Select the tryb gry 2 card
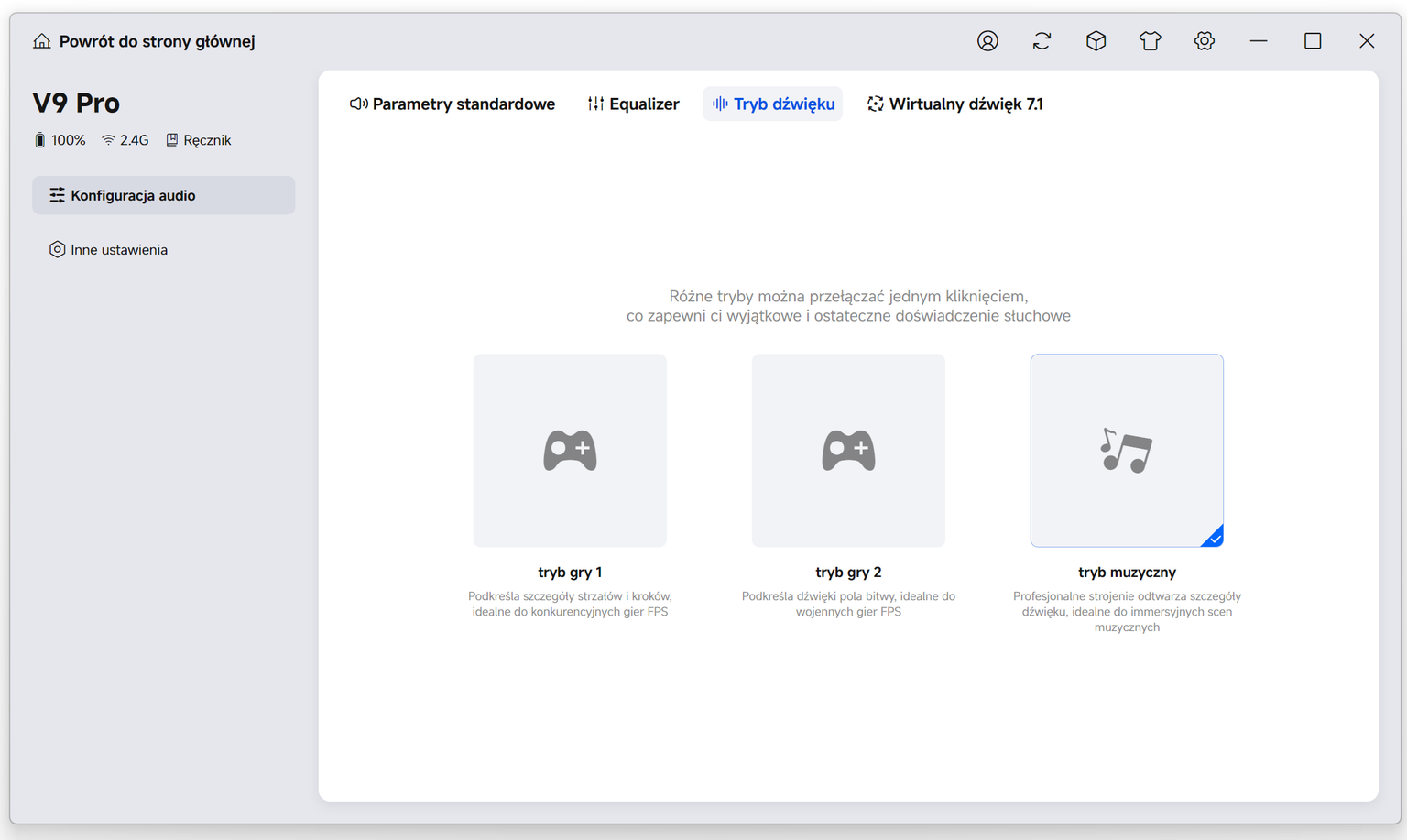Image resolution: width=1407 pixels, height=840 pixels. (x=848, y=451)
